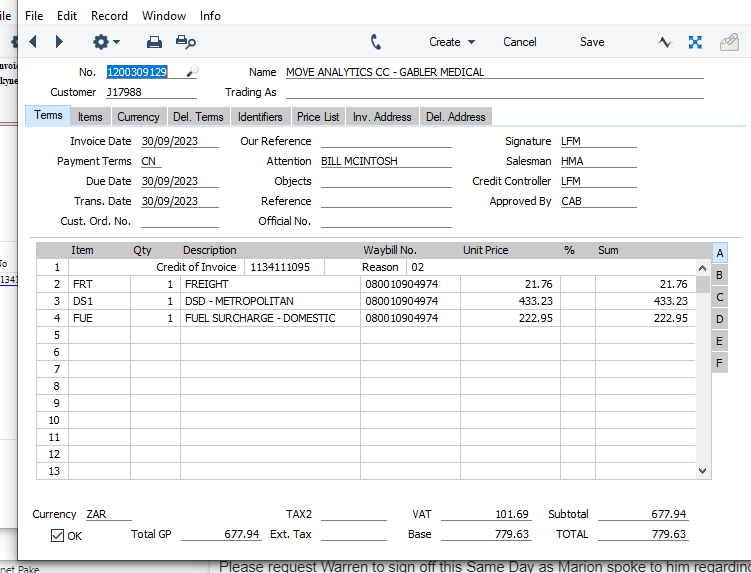Click the FREIGHT description cell
Viewport: 751px width, 573px height.
270,284
